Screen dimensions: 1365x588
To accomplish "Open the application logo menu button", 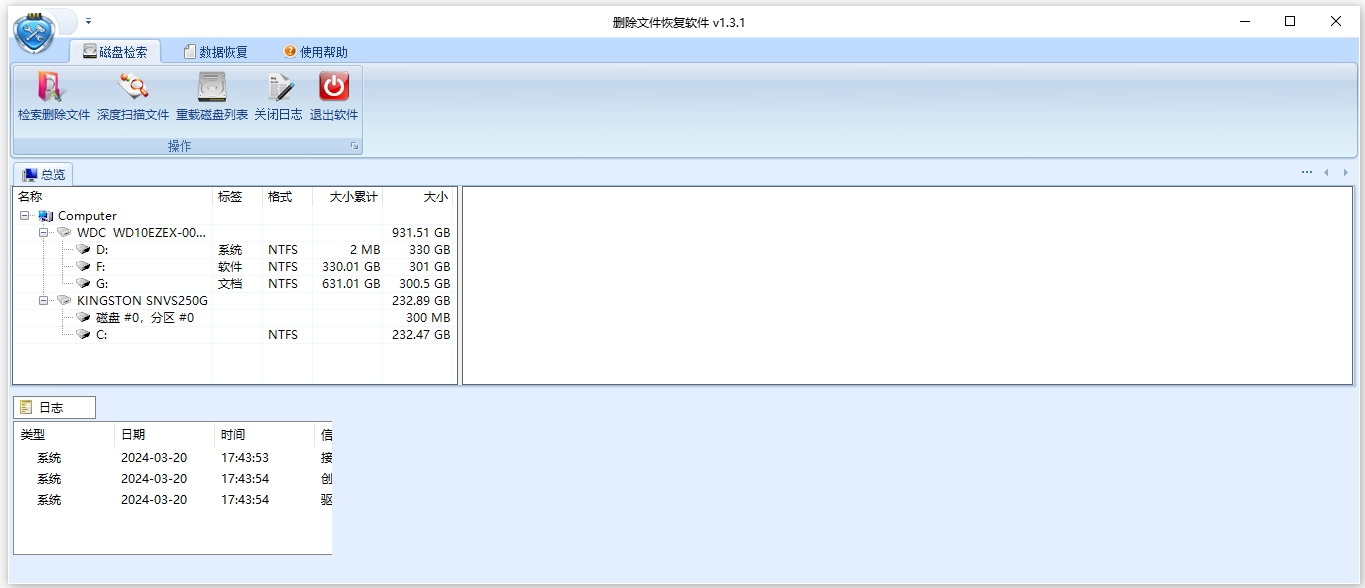I will point(34,35).
